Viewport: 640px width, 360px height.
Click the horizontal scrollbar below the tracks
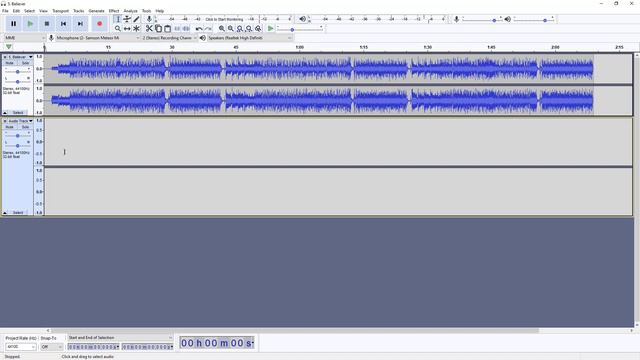click(294, 331)
